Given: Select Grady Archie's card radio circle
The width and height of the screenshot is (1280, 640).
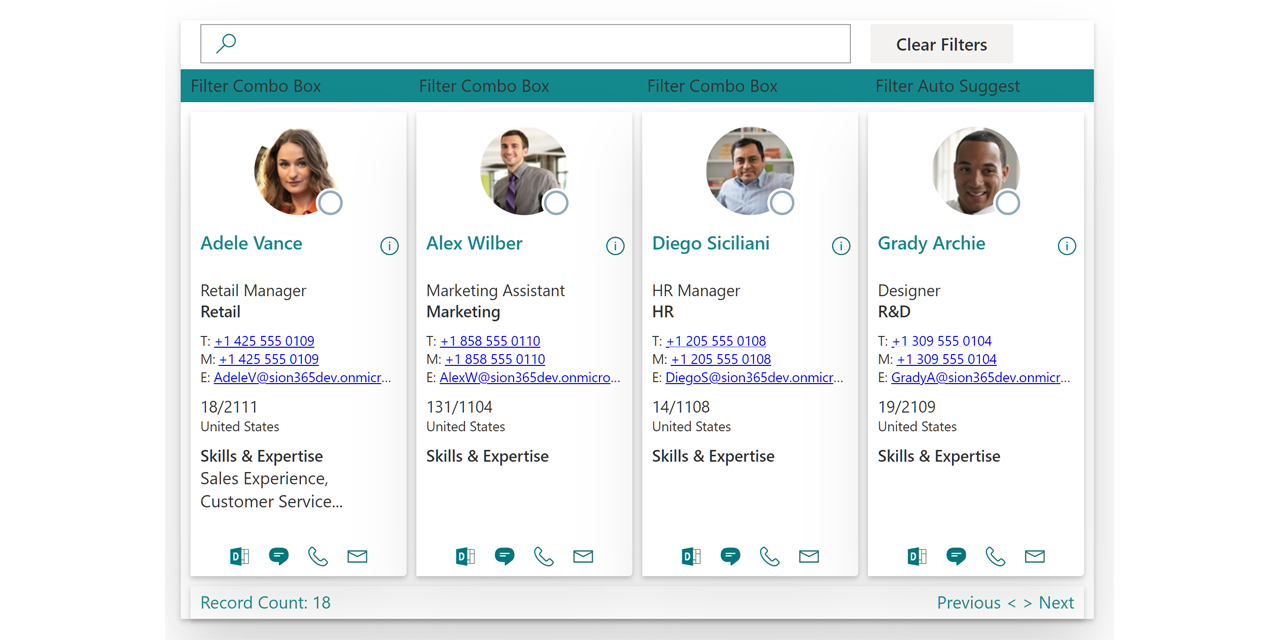Looking at the screenshot, I should [1008, 203].
